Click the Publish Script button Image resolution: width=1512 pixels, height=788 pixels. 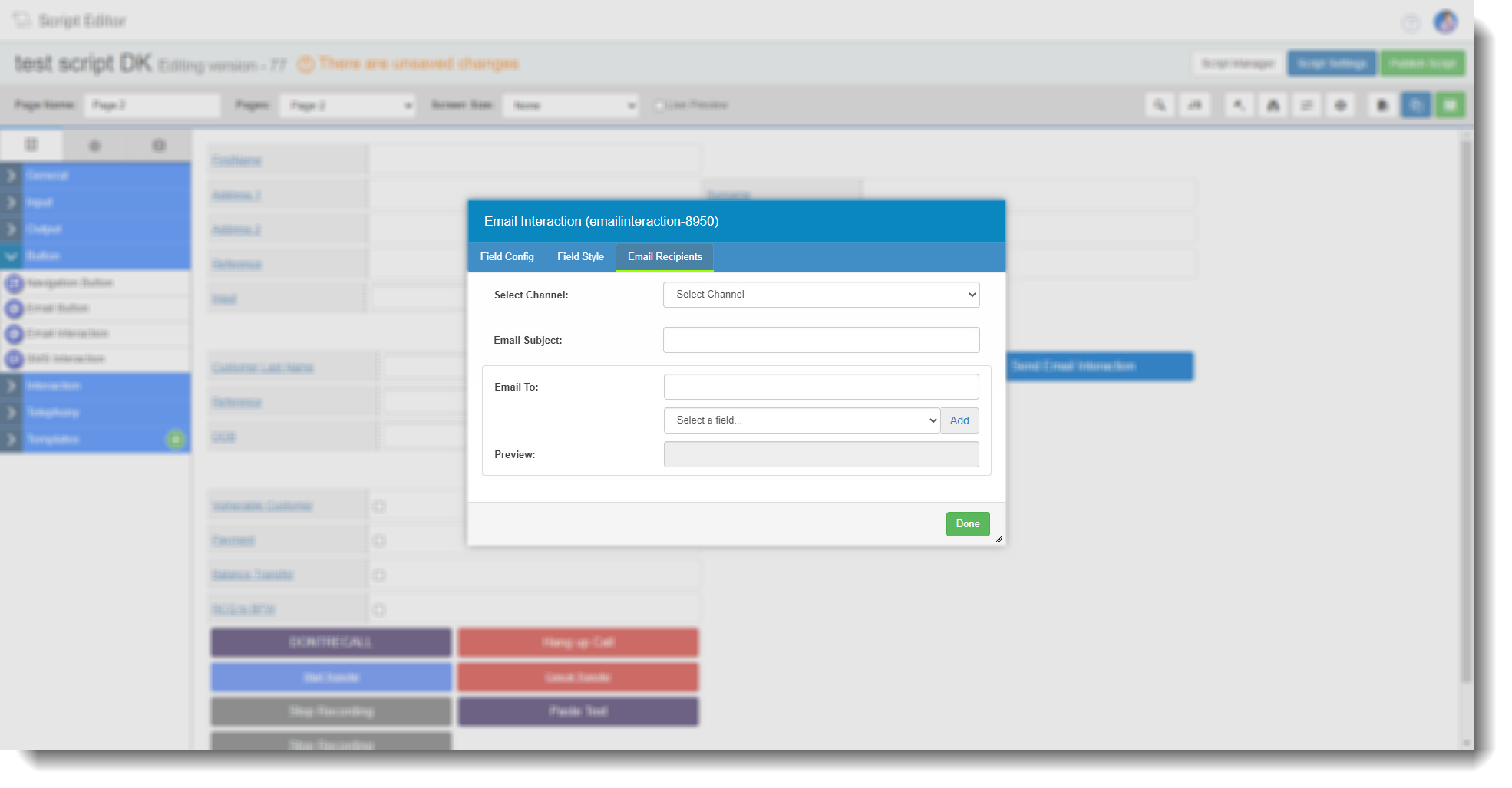[x=1422, y=64]
